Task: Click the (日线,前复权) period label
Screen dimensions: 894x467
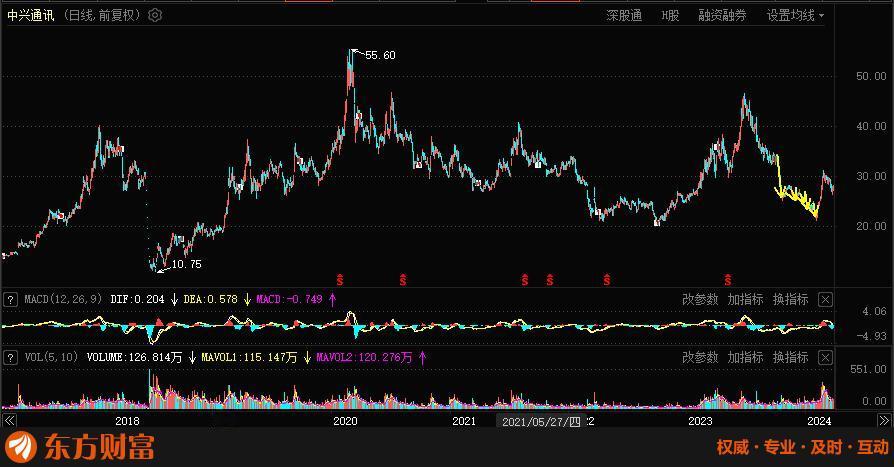Action: pos(101,15)
